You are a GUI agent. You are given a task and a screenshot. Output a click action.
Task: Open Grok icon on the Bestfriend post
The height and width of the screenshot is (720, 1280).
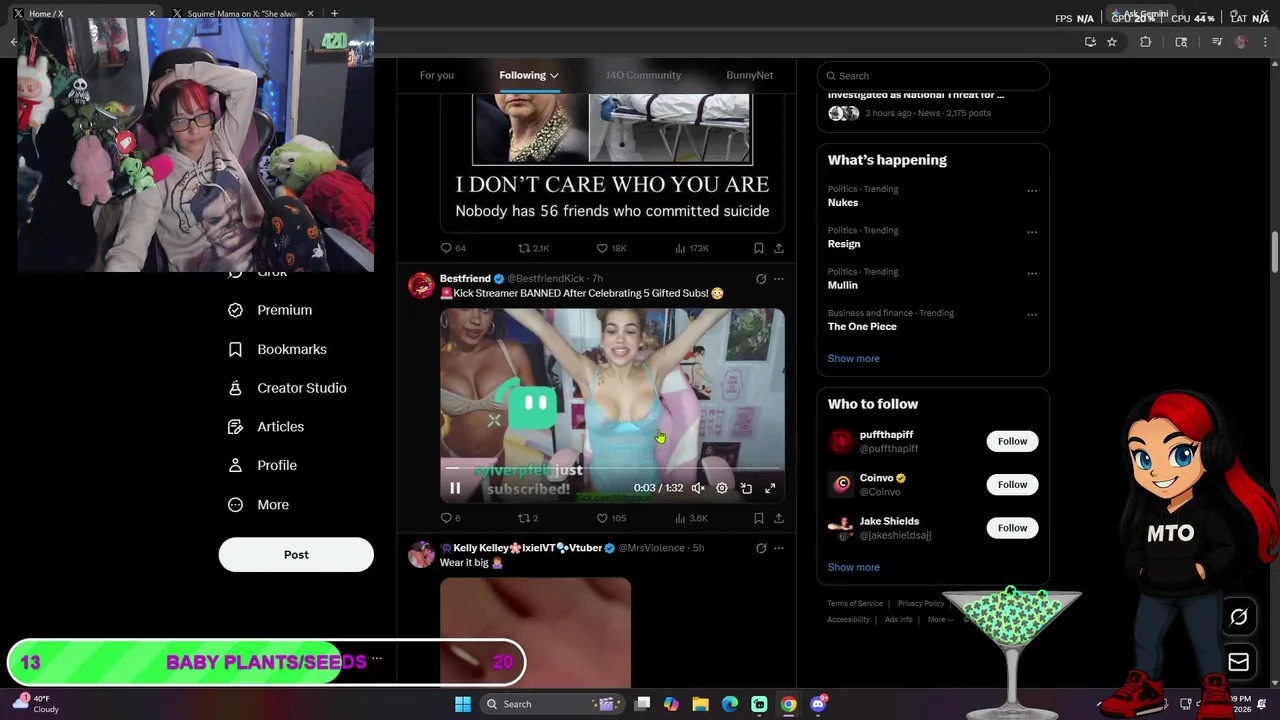[761, 279]
